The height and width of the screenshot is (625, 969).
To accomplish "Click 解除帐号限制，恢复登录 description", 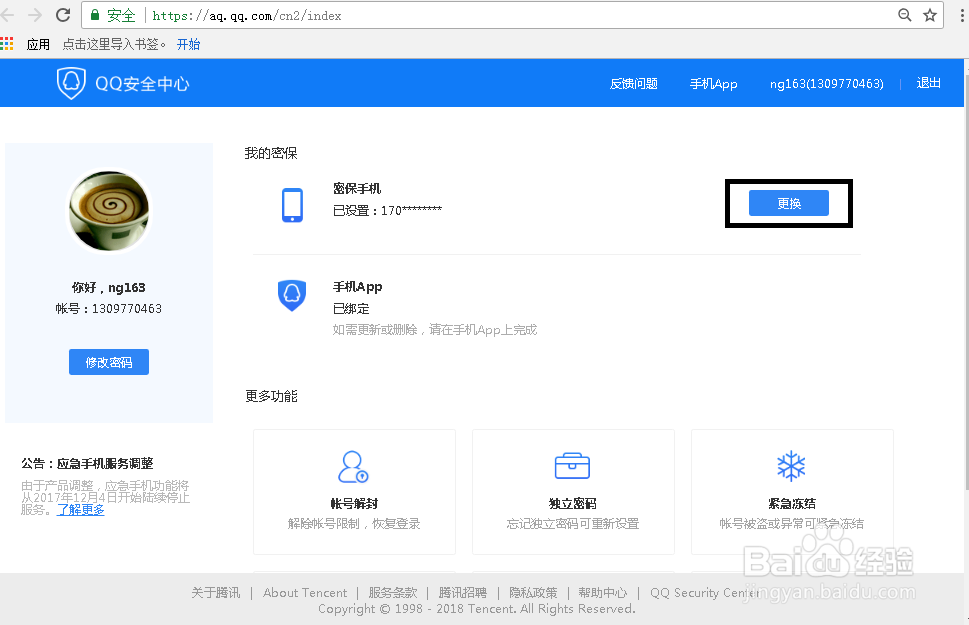I will (354, 524).
